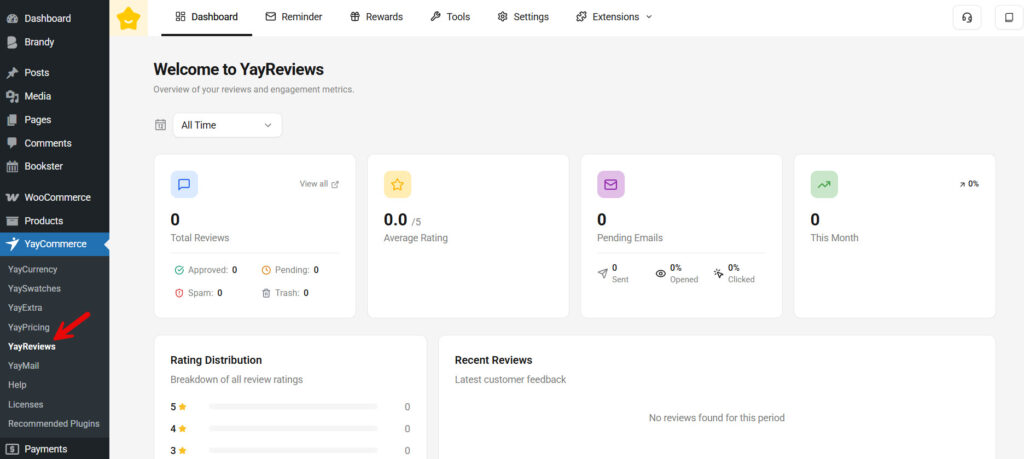Click the Rating Distribution heading
The height and width of the screenshot is (459, 1024).
click(x=216, y=360)
